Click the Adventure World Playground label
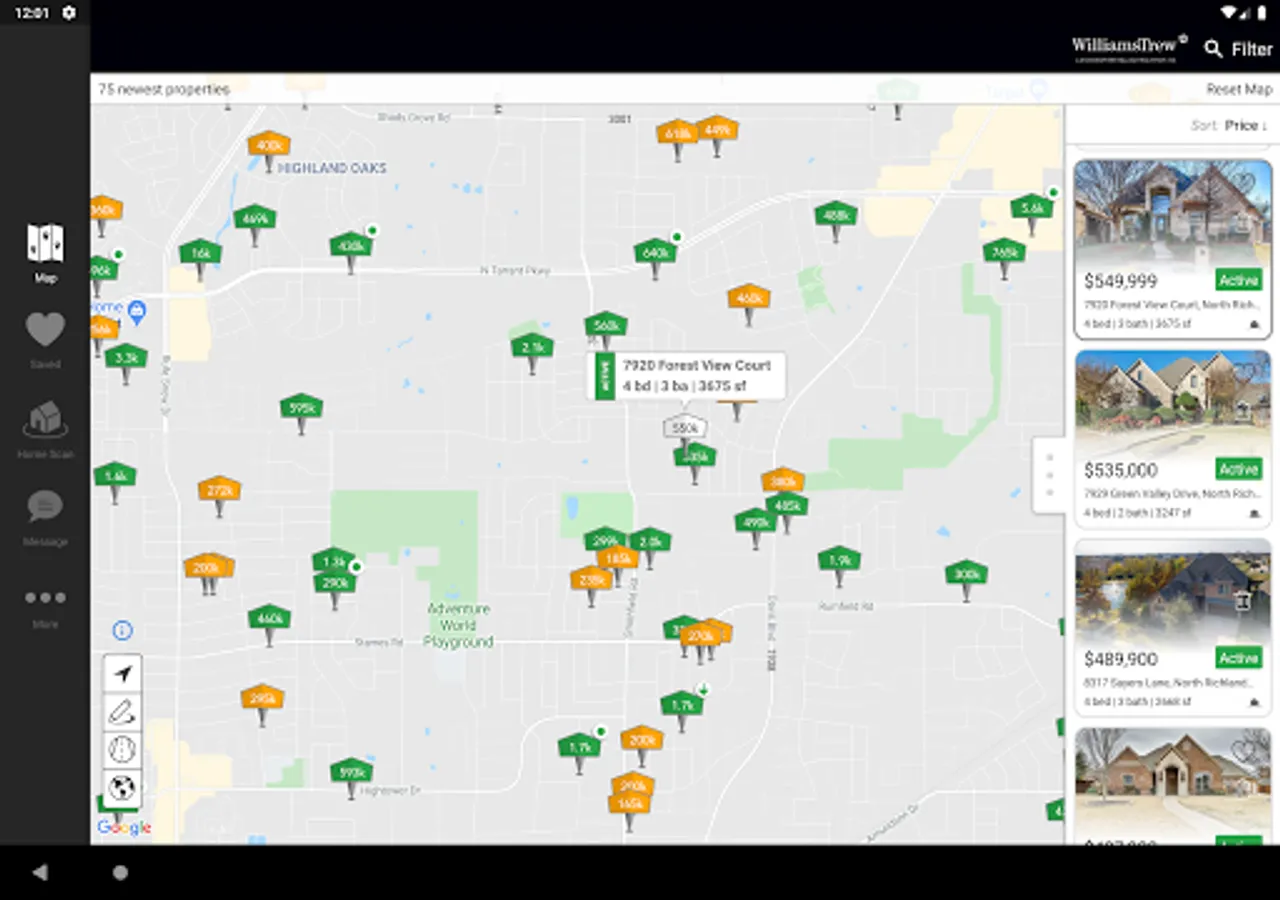 coord(458,625)
